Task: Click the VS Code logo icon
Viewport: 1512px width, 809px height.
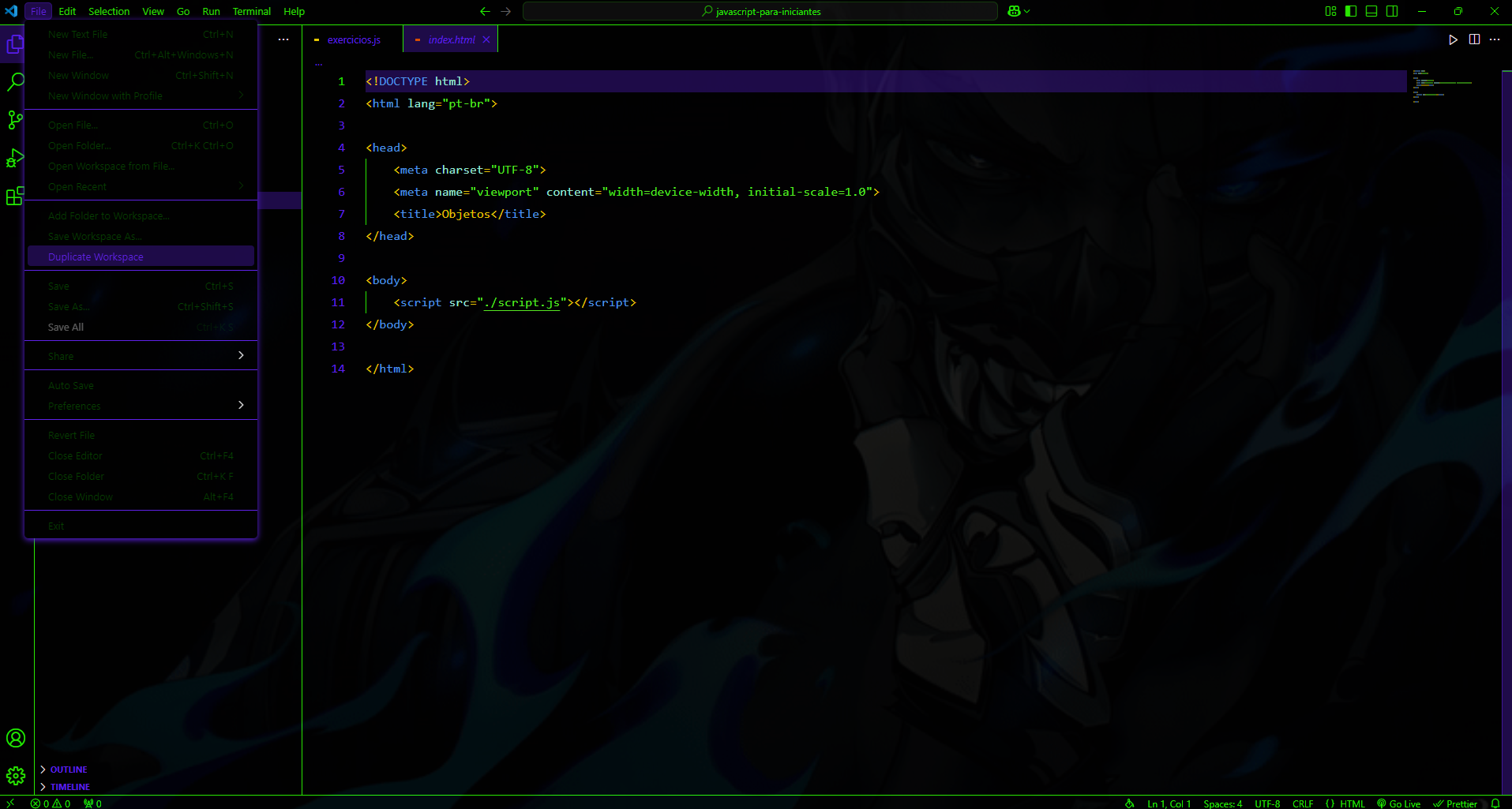Action: (11, 11)
